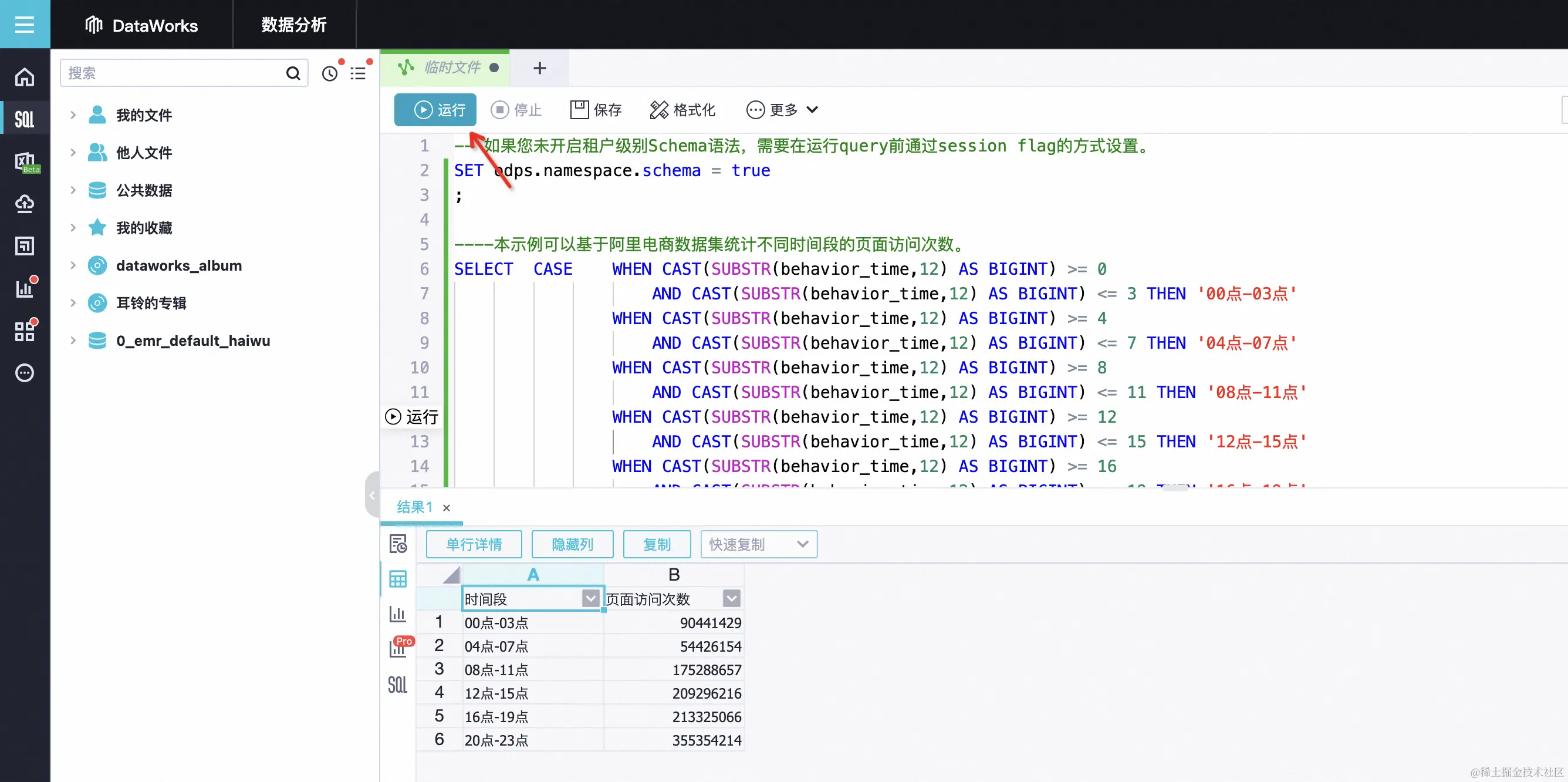The image size is (1568, 782).
Task: Click the search magnifier icon
Action: pyautogui.click(x=293, y=74)
